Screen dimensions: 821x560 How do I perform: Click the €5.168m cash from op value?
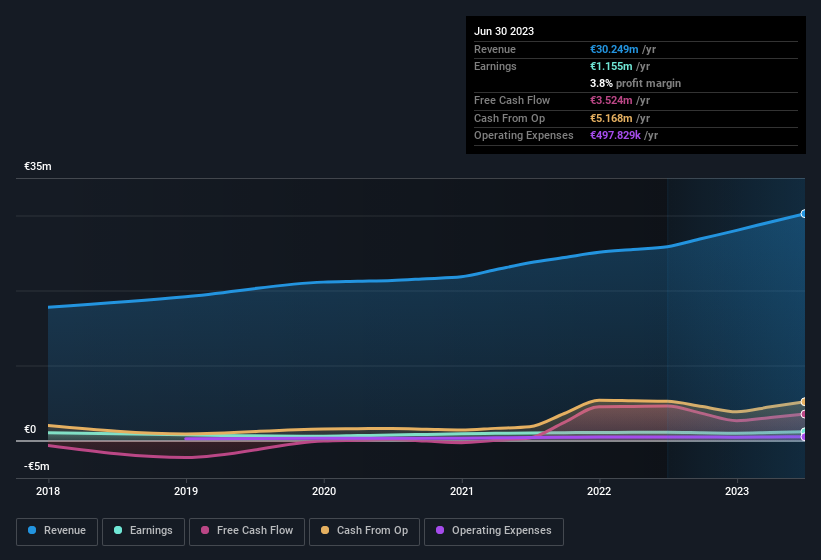click(x=611, y=118)
